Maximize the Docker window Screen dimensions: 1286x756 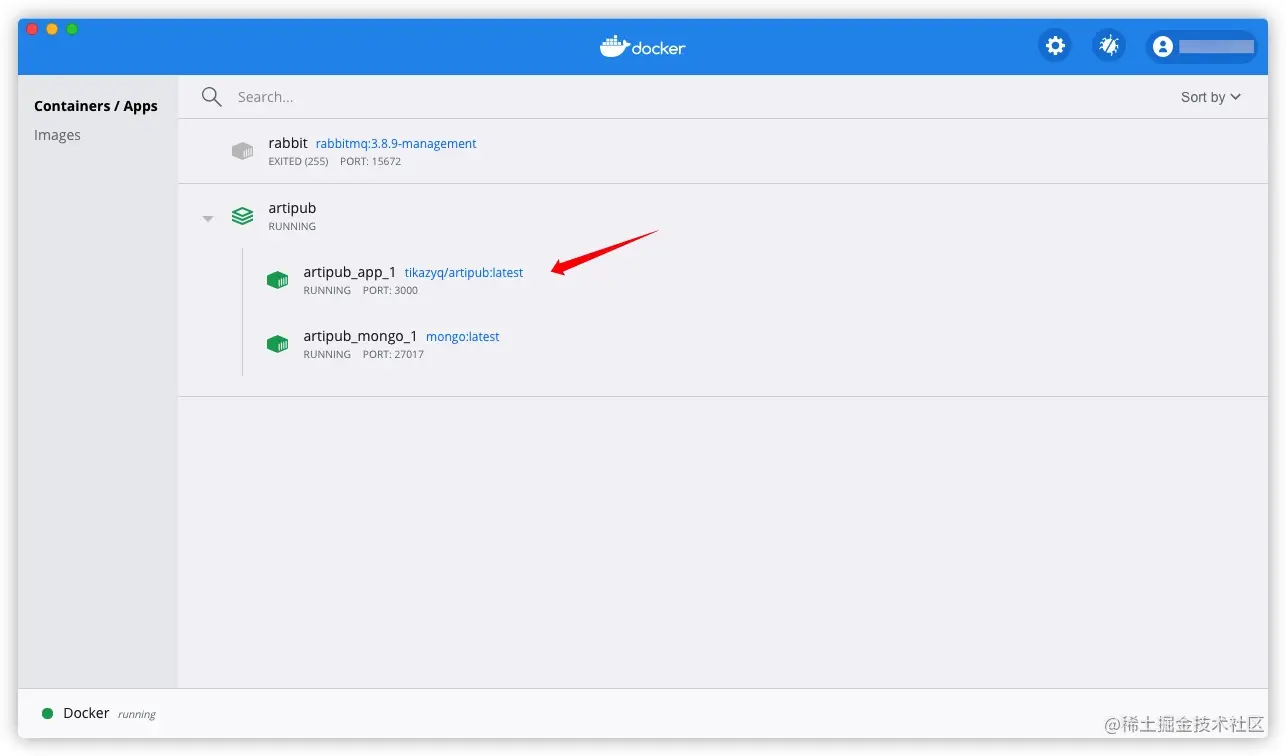(72, 29)
